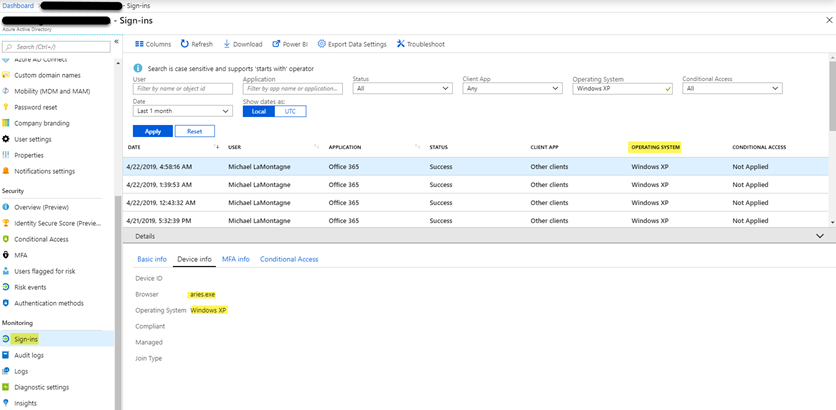Click the Operating System filter field
The width and height of the screenshot is (836, 410).
tap(622, 89)
